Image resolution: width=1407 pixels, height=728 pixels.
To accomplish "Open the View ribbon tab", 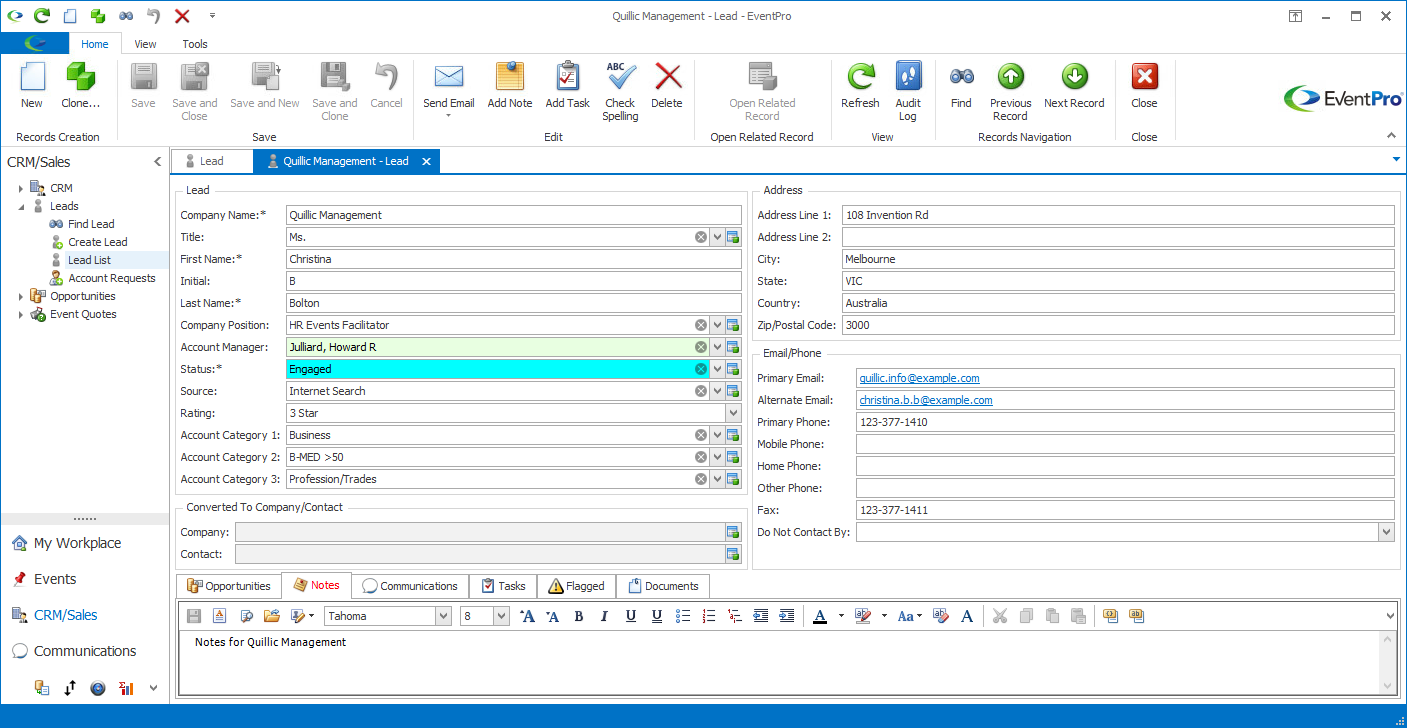I will coord(145,44).
